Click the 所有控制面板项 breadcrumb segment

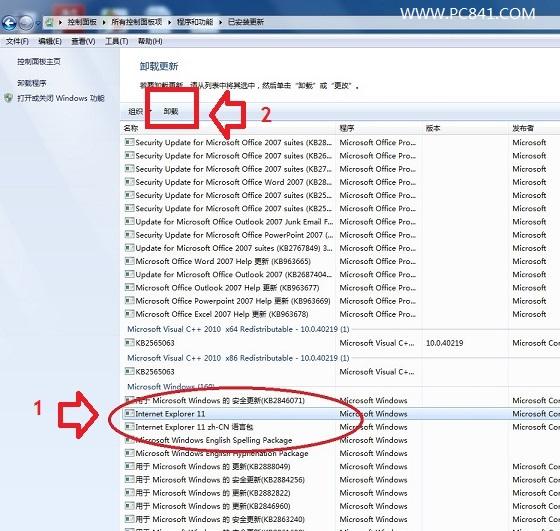[x=136, y=22]
